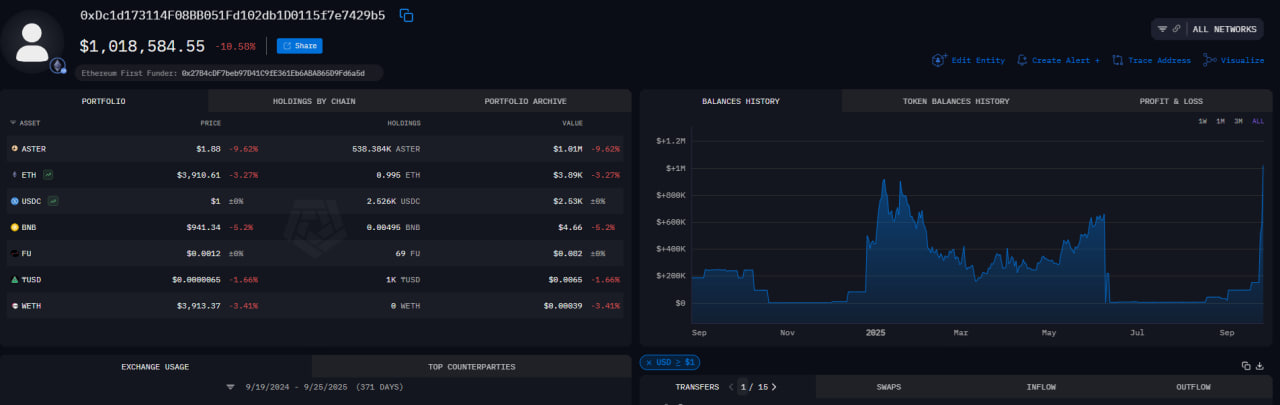Open the exchange usage date range filter

pyautogui.click(x=230, y=386)
